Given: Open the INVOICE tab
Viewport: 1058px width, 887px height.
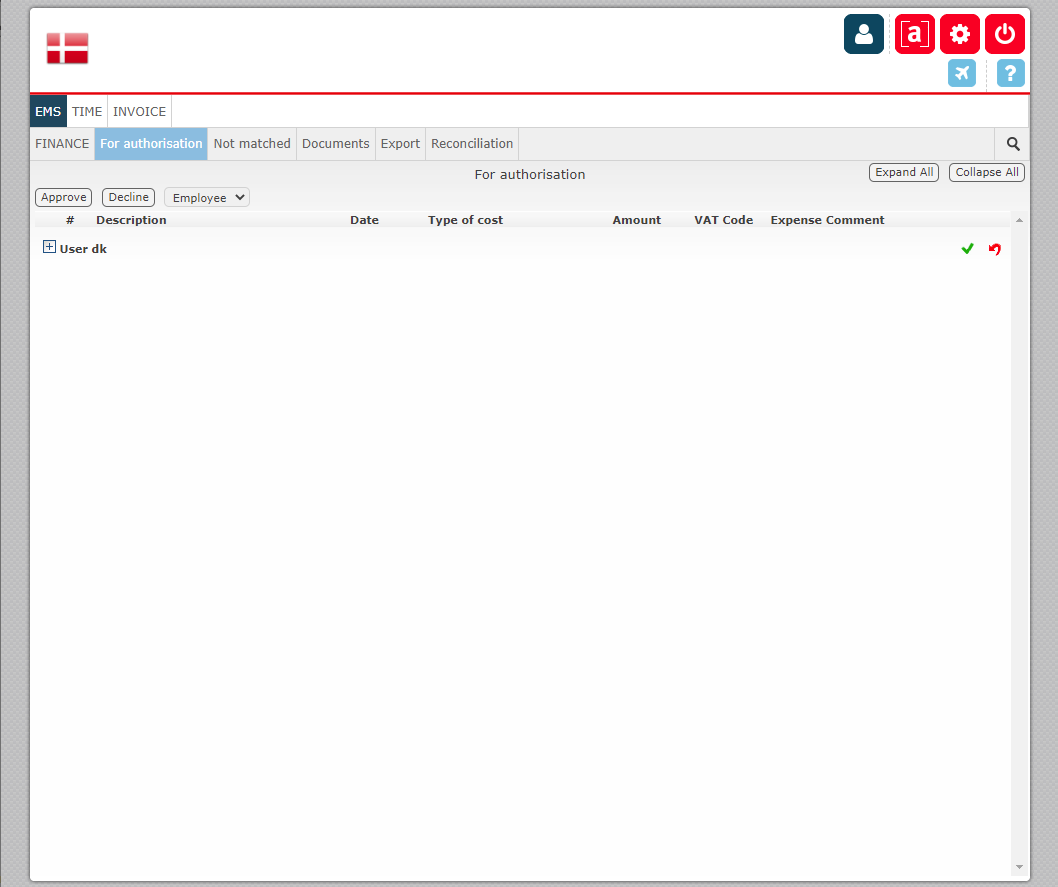Looking at the screenshot, I should [x=139, y=111].
